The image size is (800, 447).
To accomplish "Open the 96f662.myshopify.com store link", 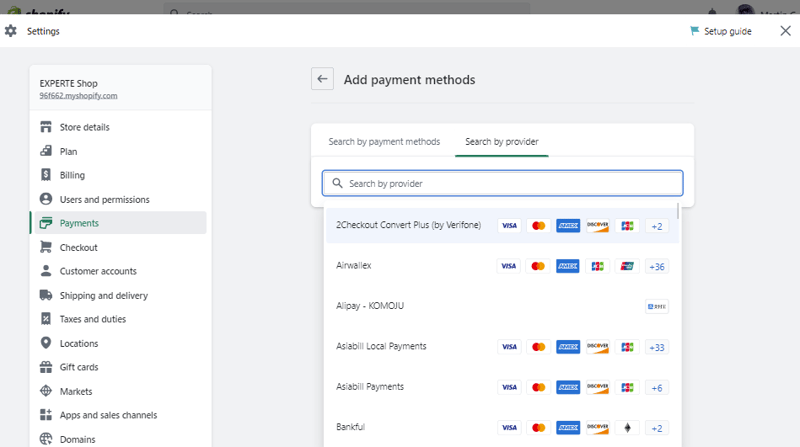I will [79, 96].
